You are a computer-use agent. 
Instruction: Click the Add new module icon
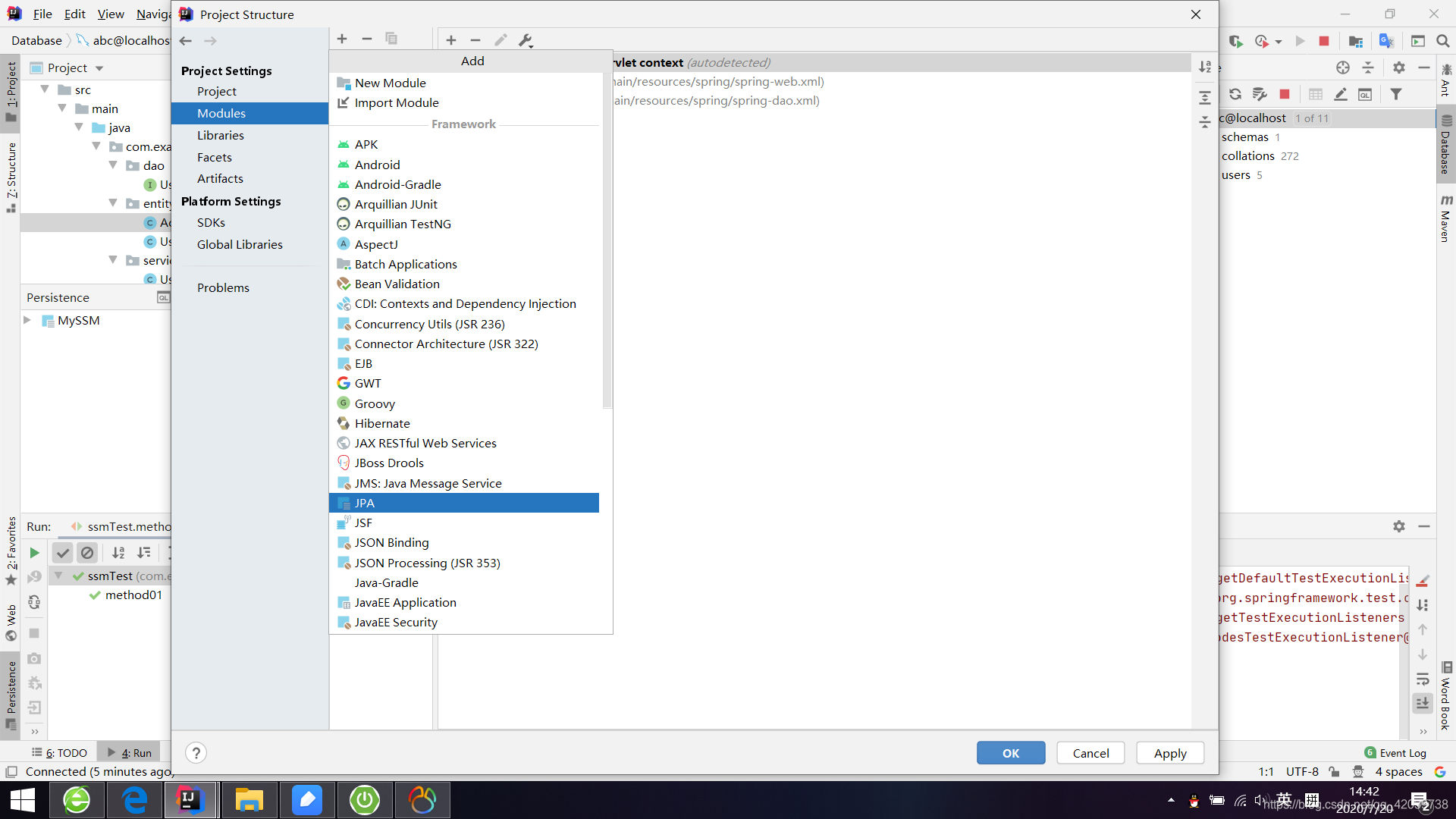343,40
